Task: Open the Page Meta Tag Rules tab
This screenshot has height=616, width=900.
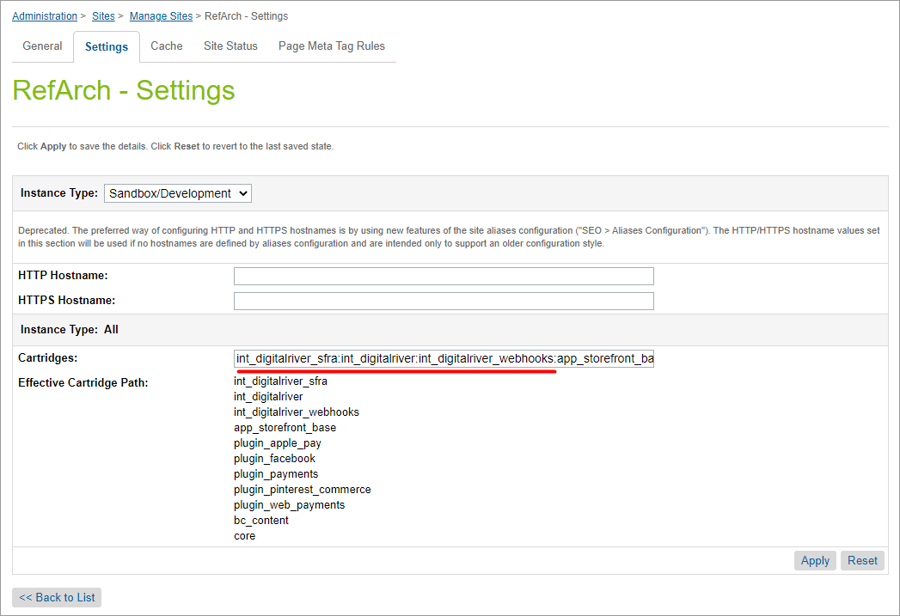Action: [331, 46]
